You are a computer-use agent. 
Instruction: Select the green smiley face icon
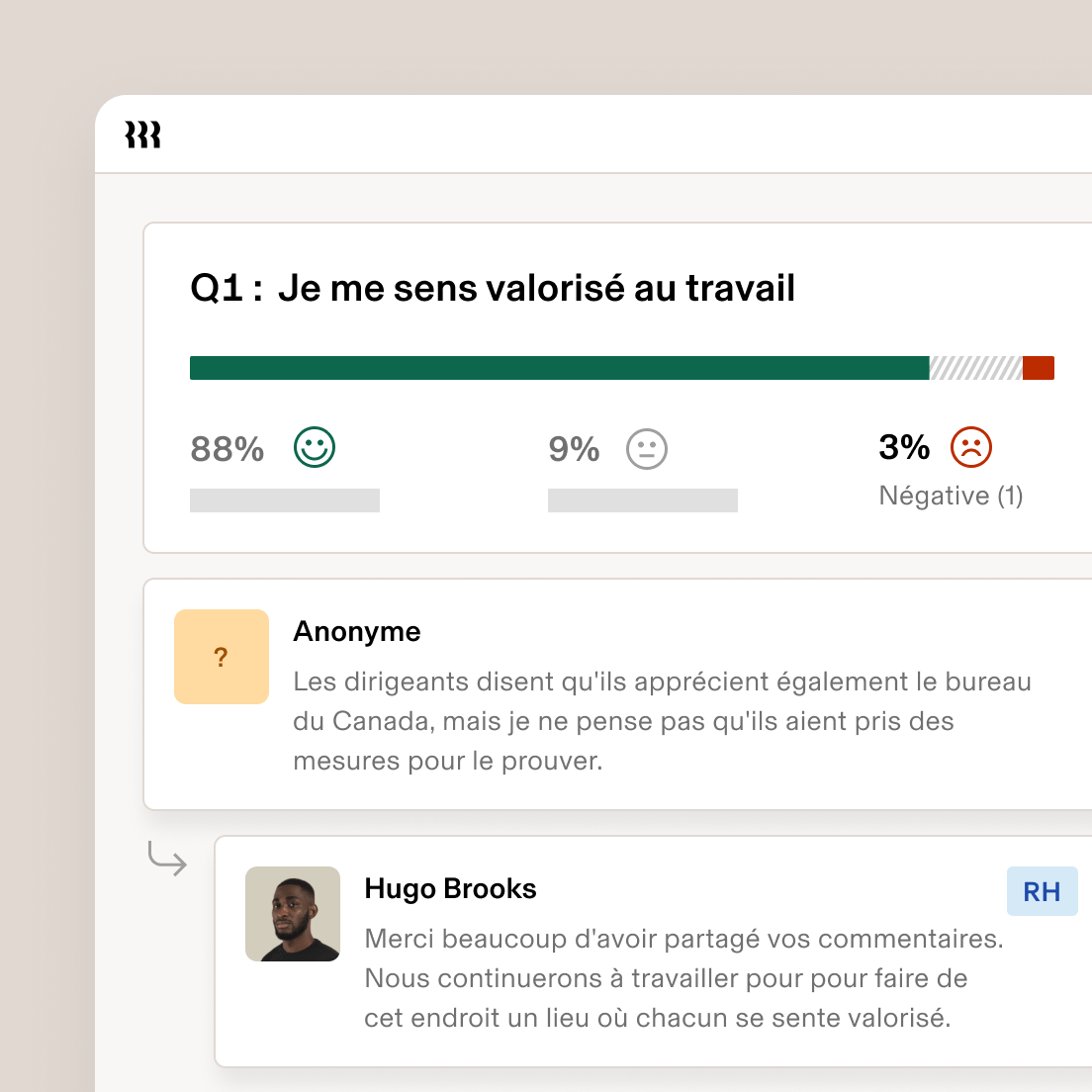tap(314, 448)
